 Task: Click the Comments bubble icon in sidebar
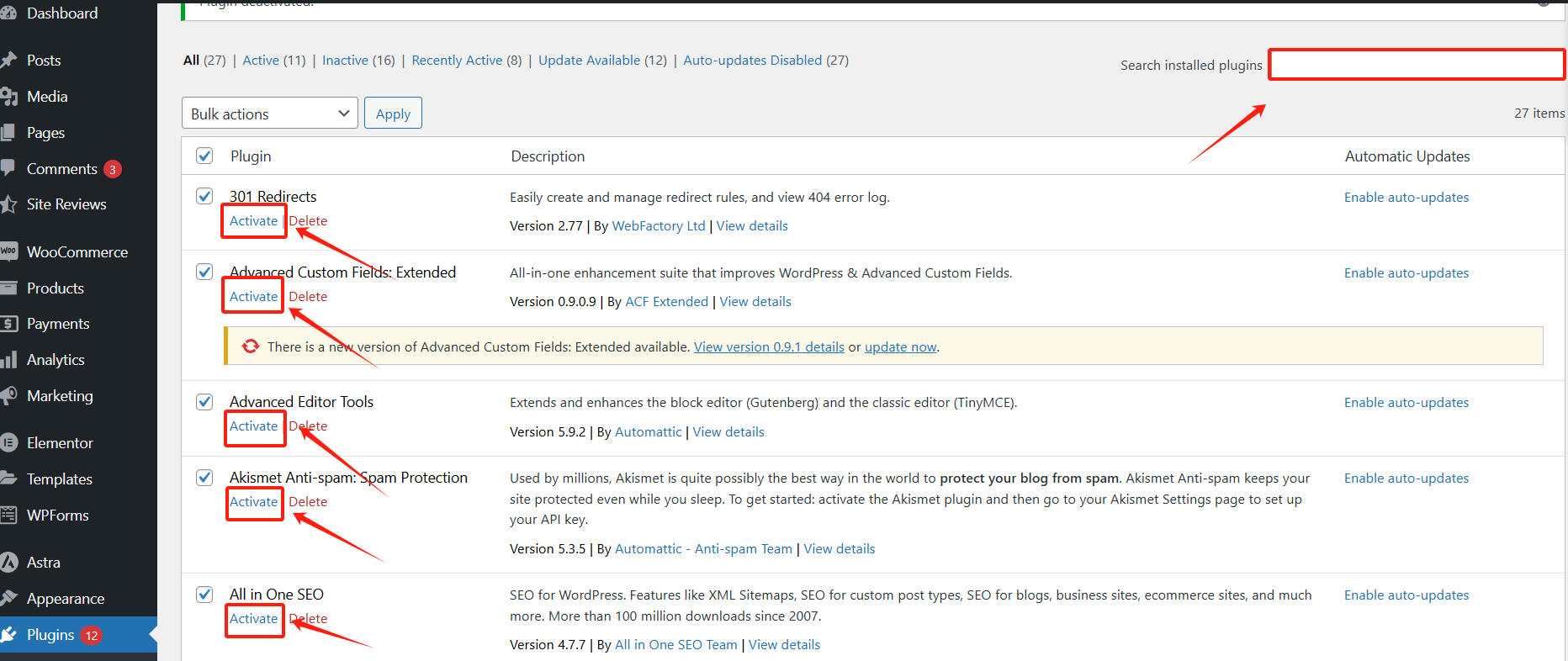pos(8,167)
